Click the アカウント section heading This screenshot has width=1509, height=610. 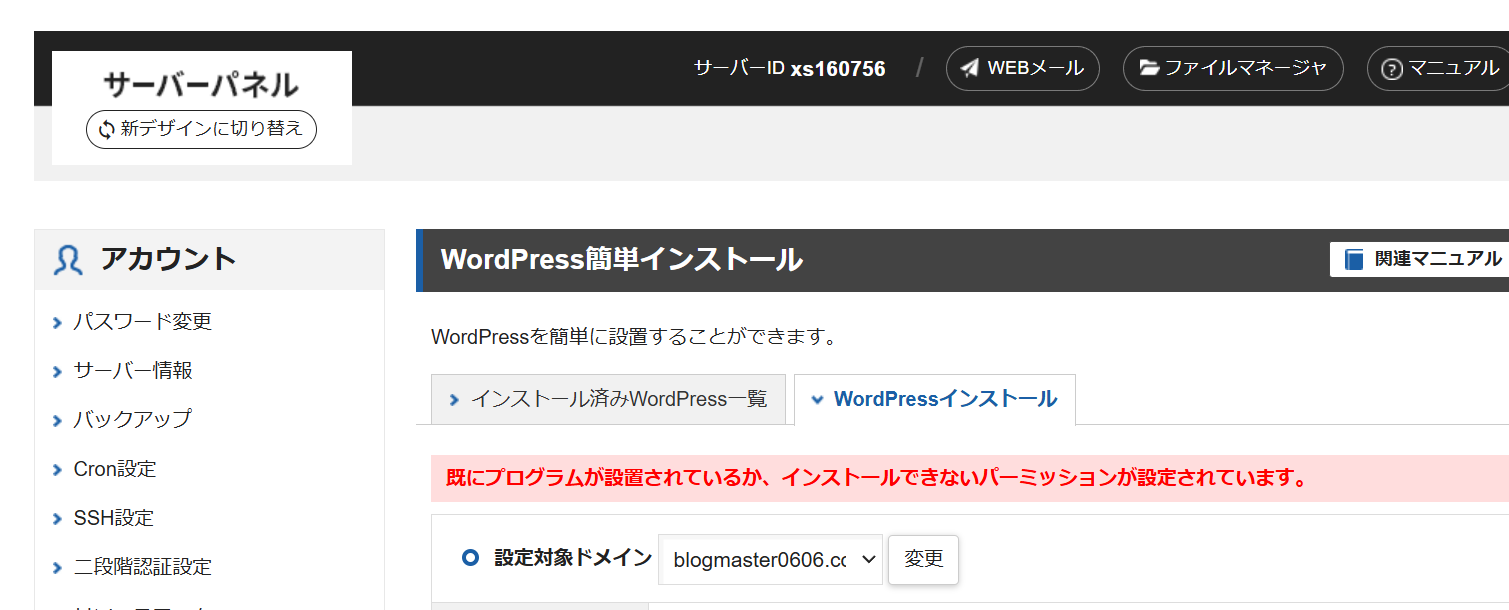[x=168, y=260]
